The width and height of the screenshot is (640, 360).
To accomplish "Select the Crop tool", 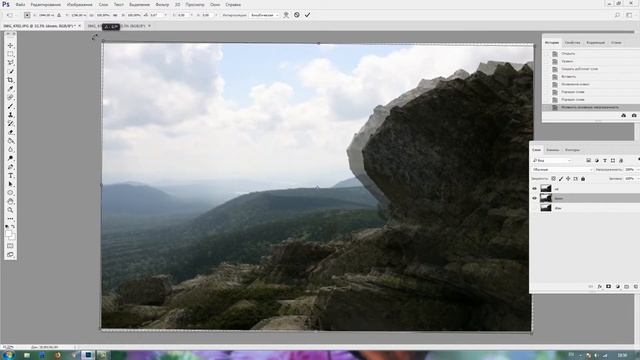I will (11, 80).
